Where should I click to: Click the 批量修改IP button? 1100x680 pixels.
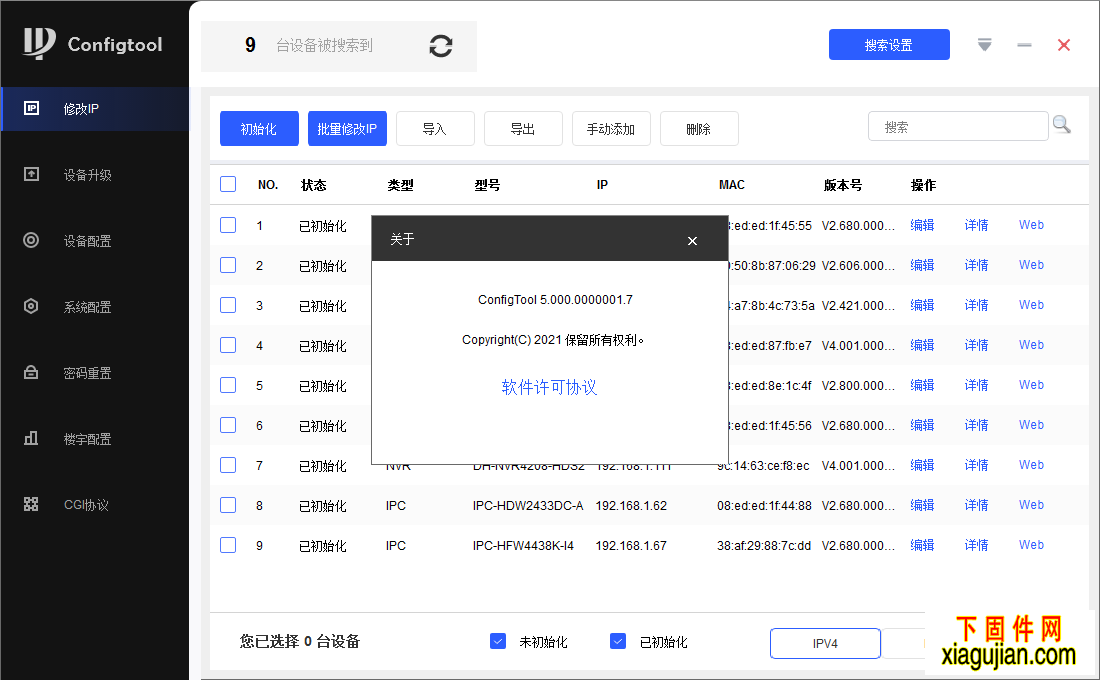click(347, 128)
